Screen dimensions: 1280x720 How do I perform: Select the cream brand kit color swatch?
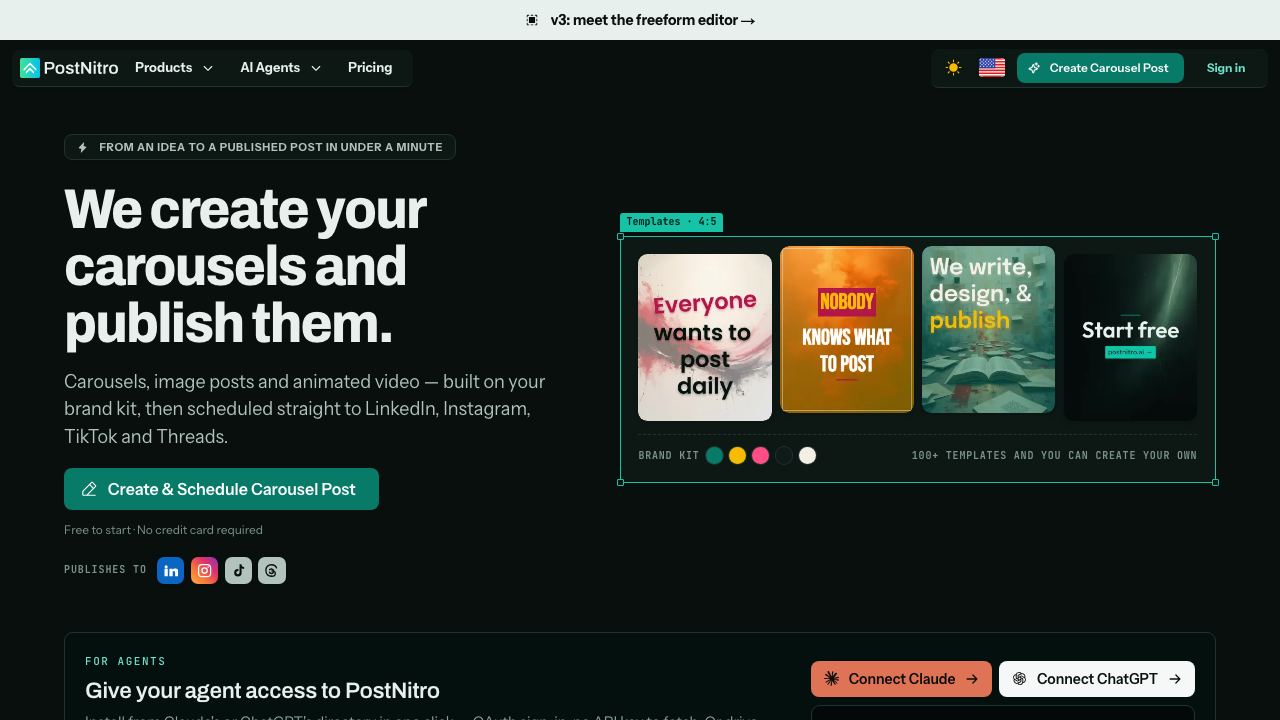[807, 456]
